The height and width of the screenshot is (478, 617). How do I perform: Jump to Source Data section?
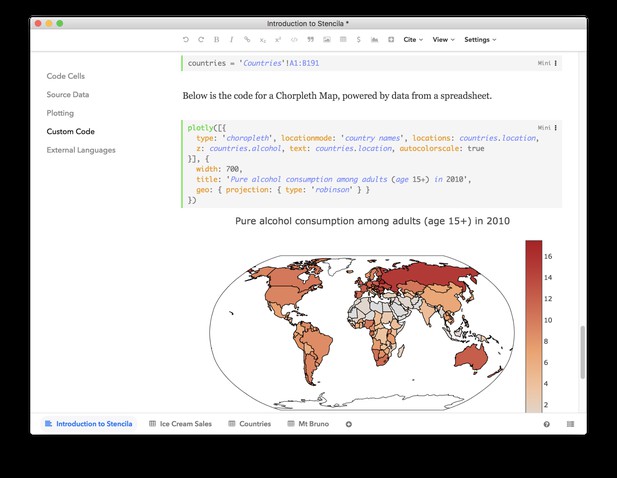coord(68,94)
